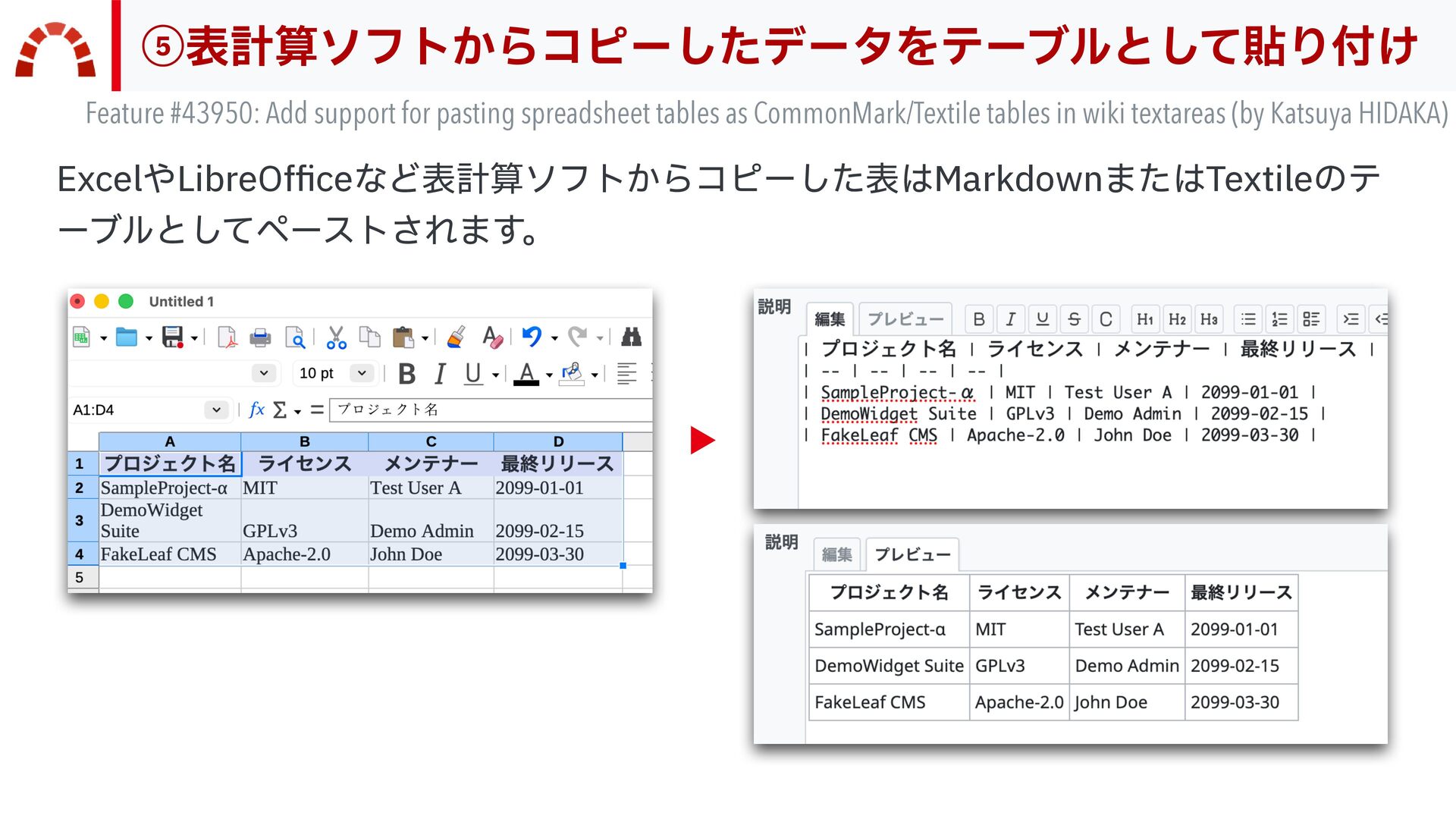Image resolution: width=1456 pixels, height=819 pixels.
Task: Open the Name Box A1:D4 dropdown
Action: click(216, 410)
